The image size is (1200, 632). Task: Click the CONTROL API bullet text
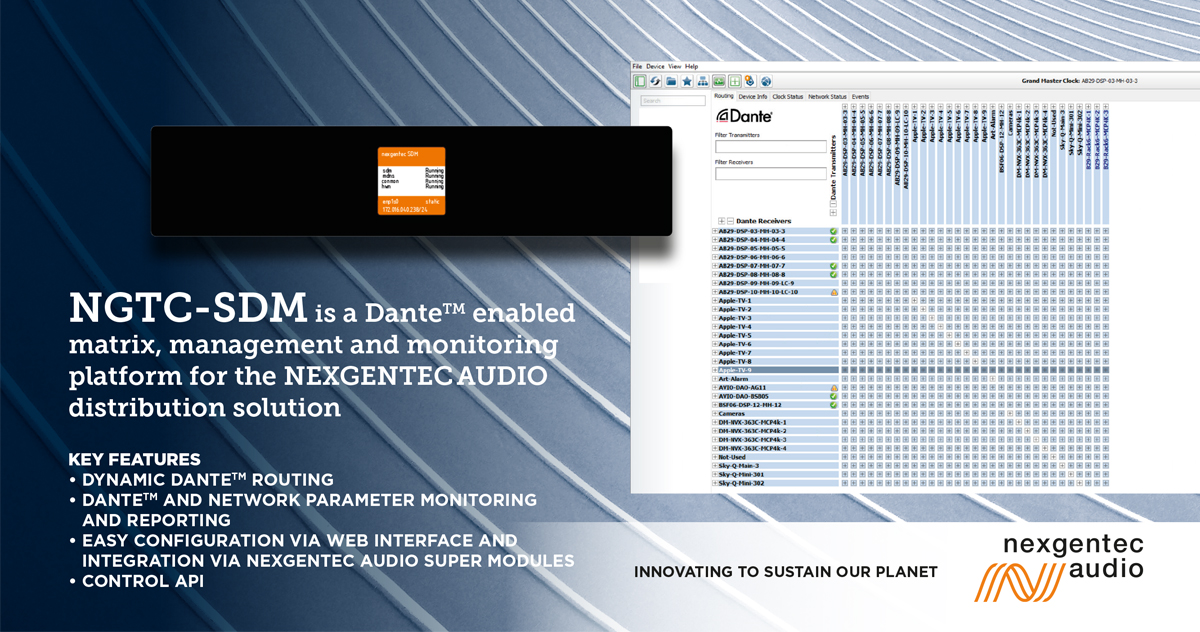pos(142,580)
